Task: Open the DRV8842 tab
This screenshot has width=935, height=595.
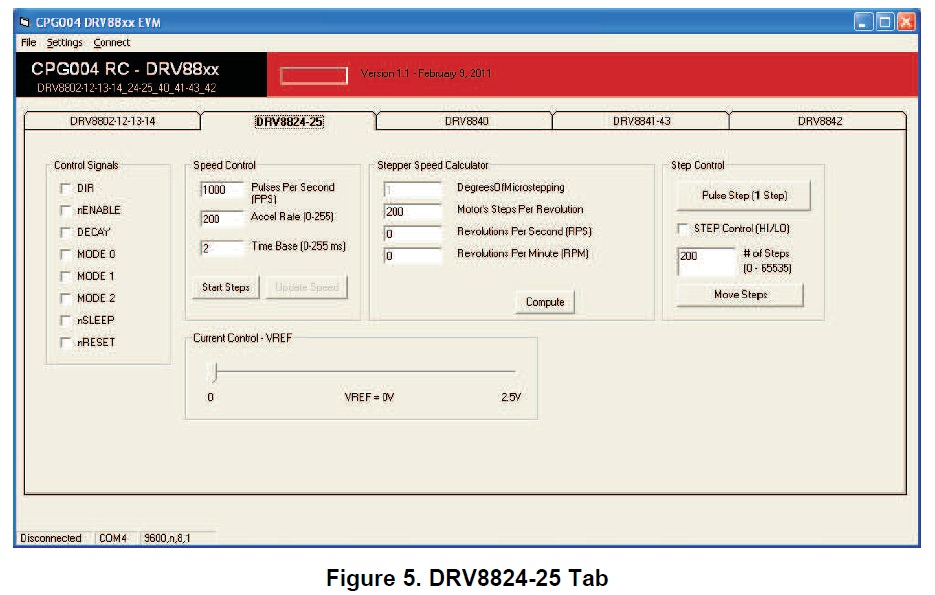Action: pos(819,121)
